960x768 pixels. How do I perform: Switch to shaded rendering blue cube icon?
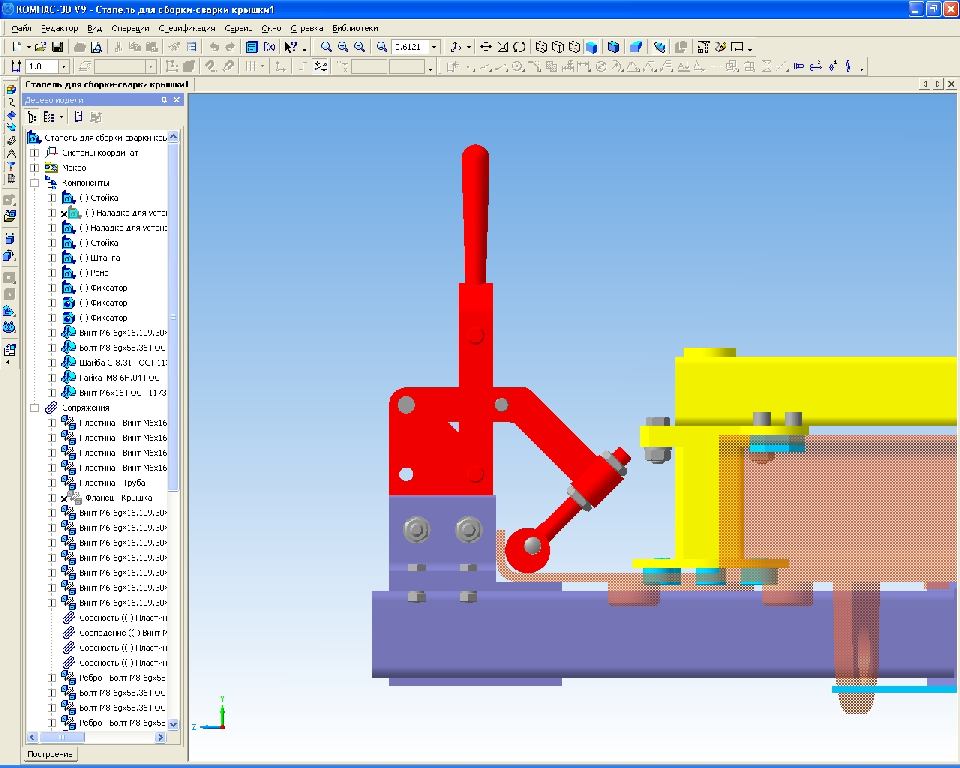point(591,47)
